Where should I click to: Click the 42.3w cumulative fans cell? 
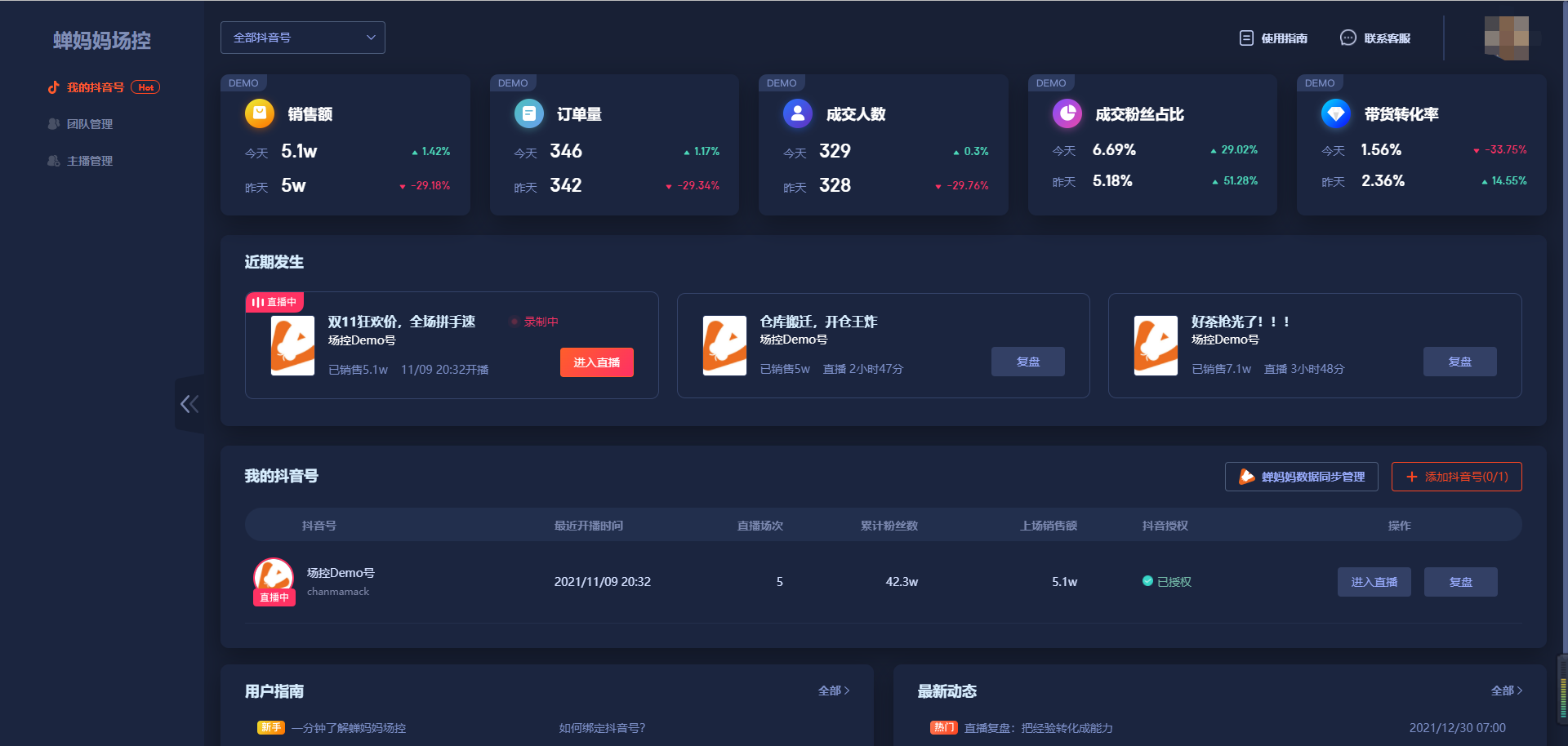point(902,582)
